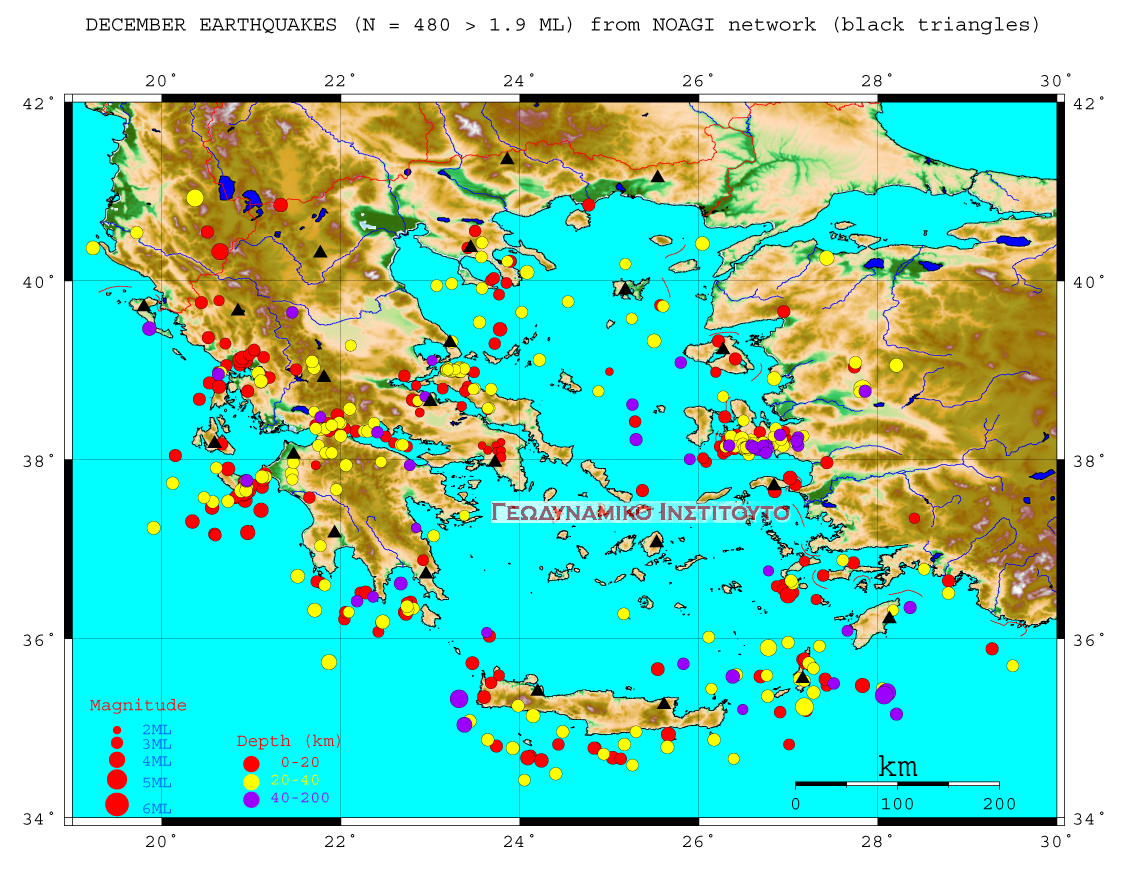The width and height of the screenshot is (1134, 874).
Task: Click the 42° latitude label on left axis
Action: coord(39,103)
